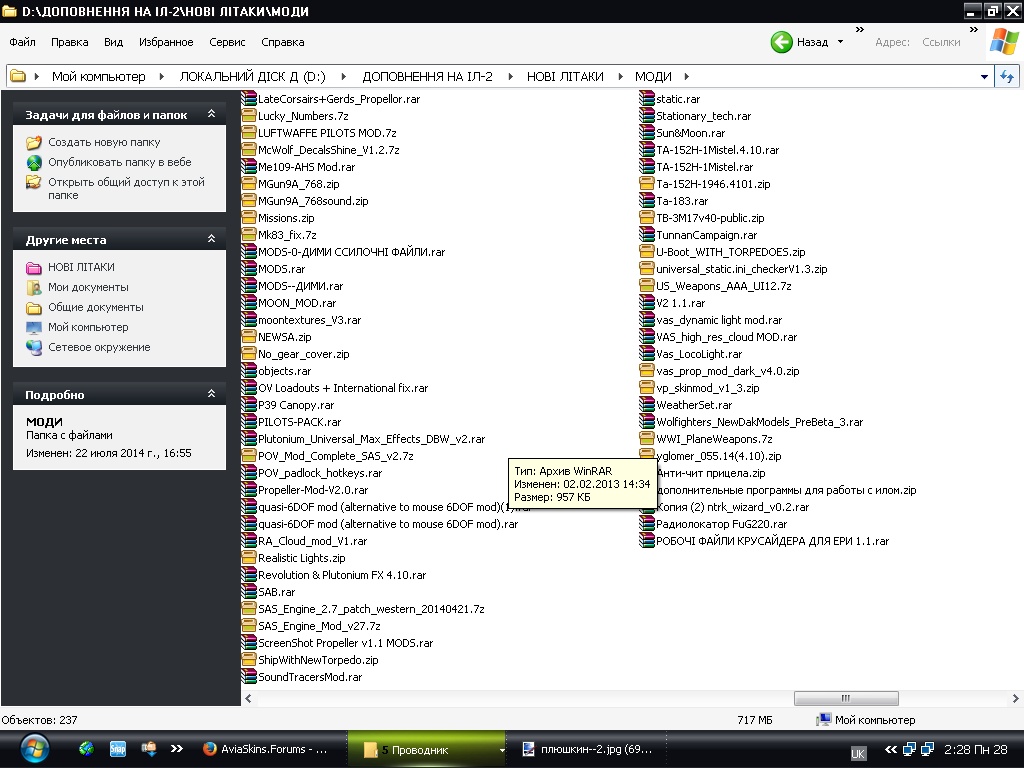The image size is (1024, 768).
Task: Click Опубликовать папку в вебе link
Action: click(120, 162)
